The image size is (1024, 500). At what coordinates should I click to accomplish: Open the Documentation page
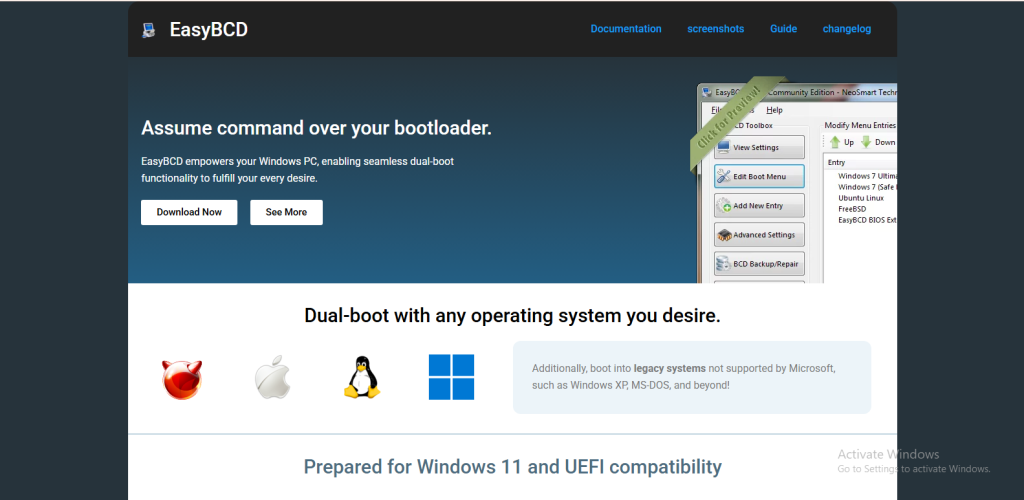pyautogui.click(x=626, y=29)
